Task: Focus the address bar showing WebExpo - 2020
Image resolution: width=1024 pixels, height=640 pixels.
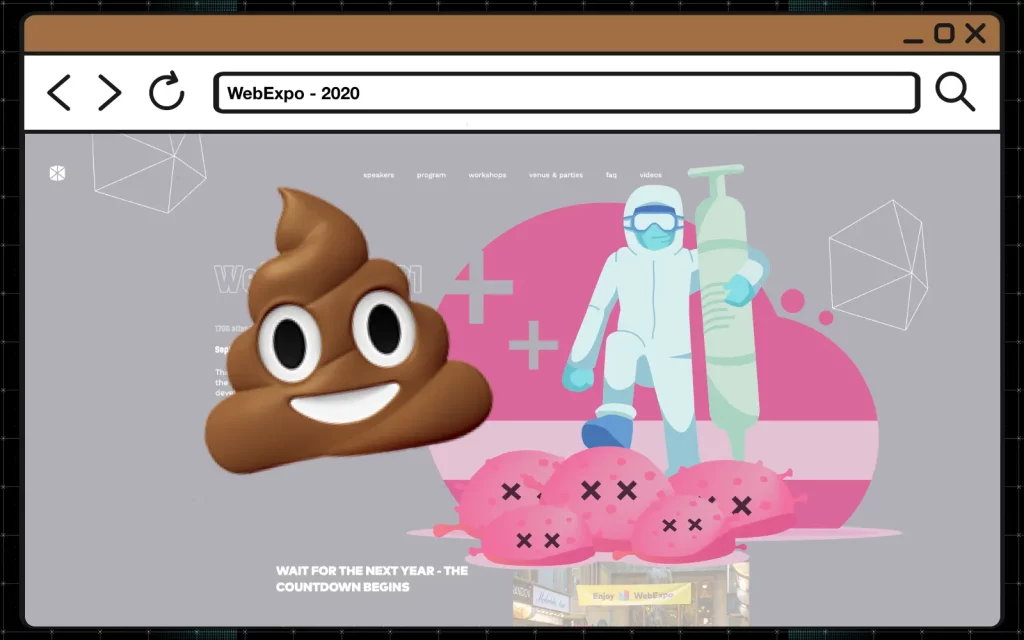Action: pos(566,93)
